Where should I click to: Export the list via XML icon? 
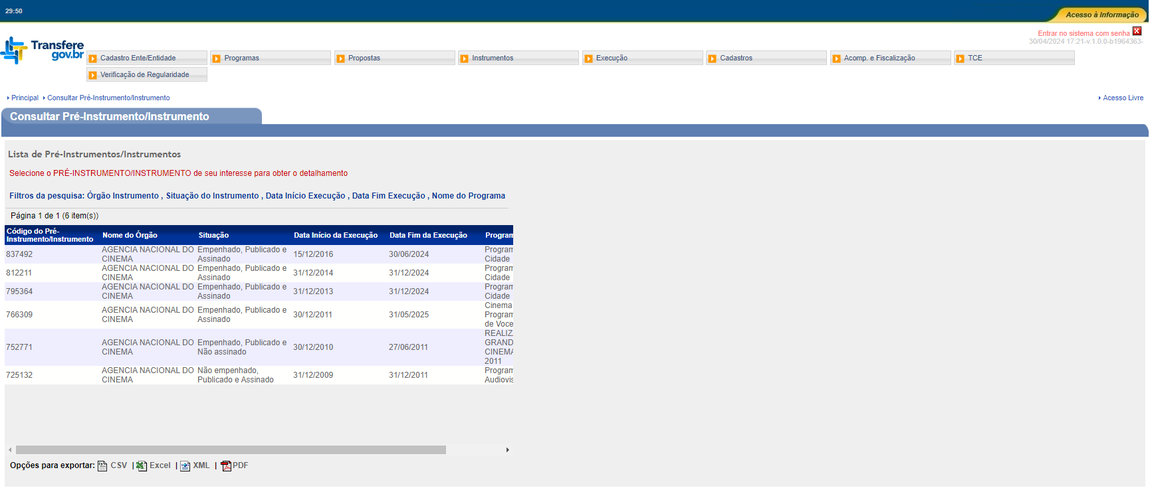(x=185, y=466)
